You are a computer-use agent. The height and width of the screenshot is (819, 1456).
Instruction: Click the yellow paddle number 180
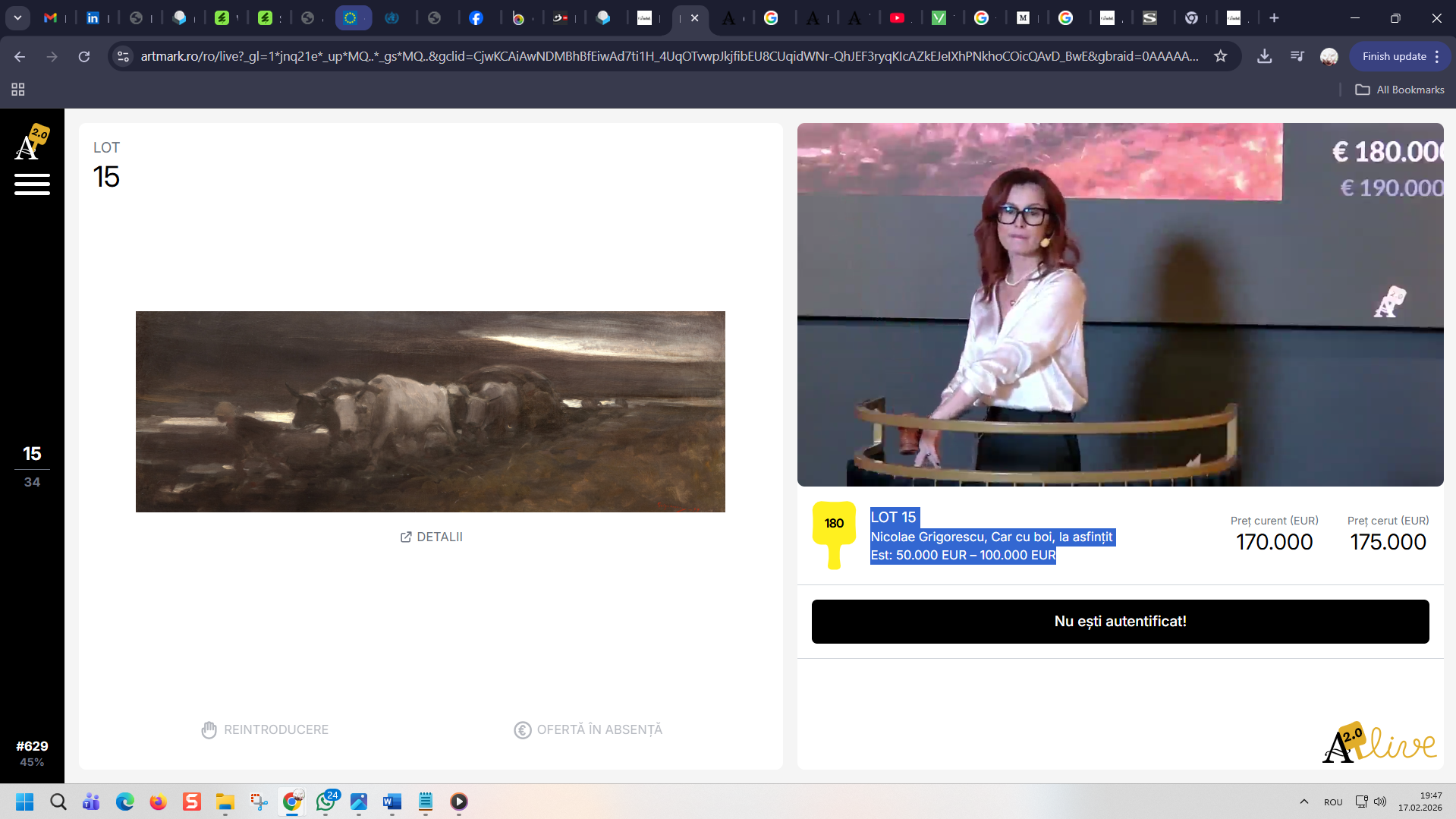834,524
